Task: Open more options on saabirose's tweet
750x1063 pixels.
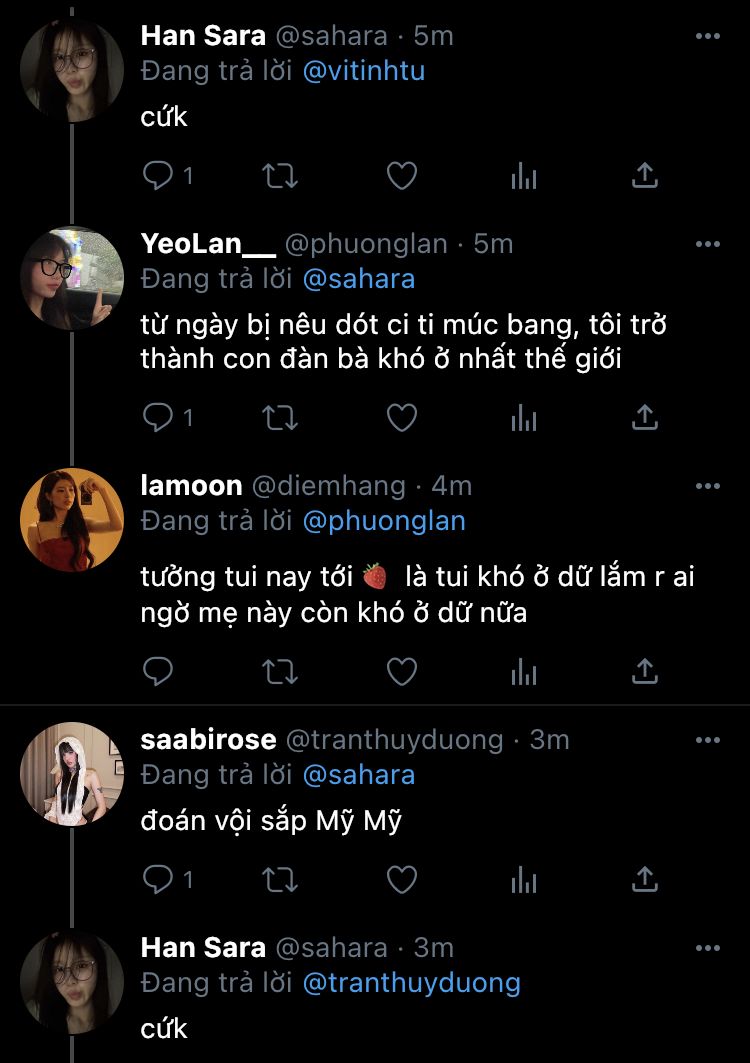Action: 707,740
